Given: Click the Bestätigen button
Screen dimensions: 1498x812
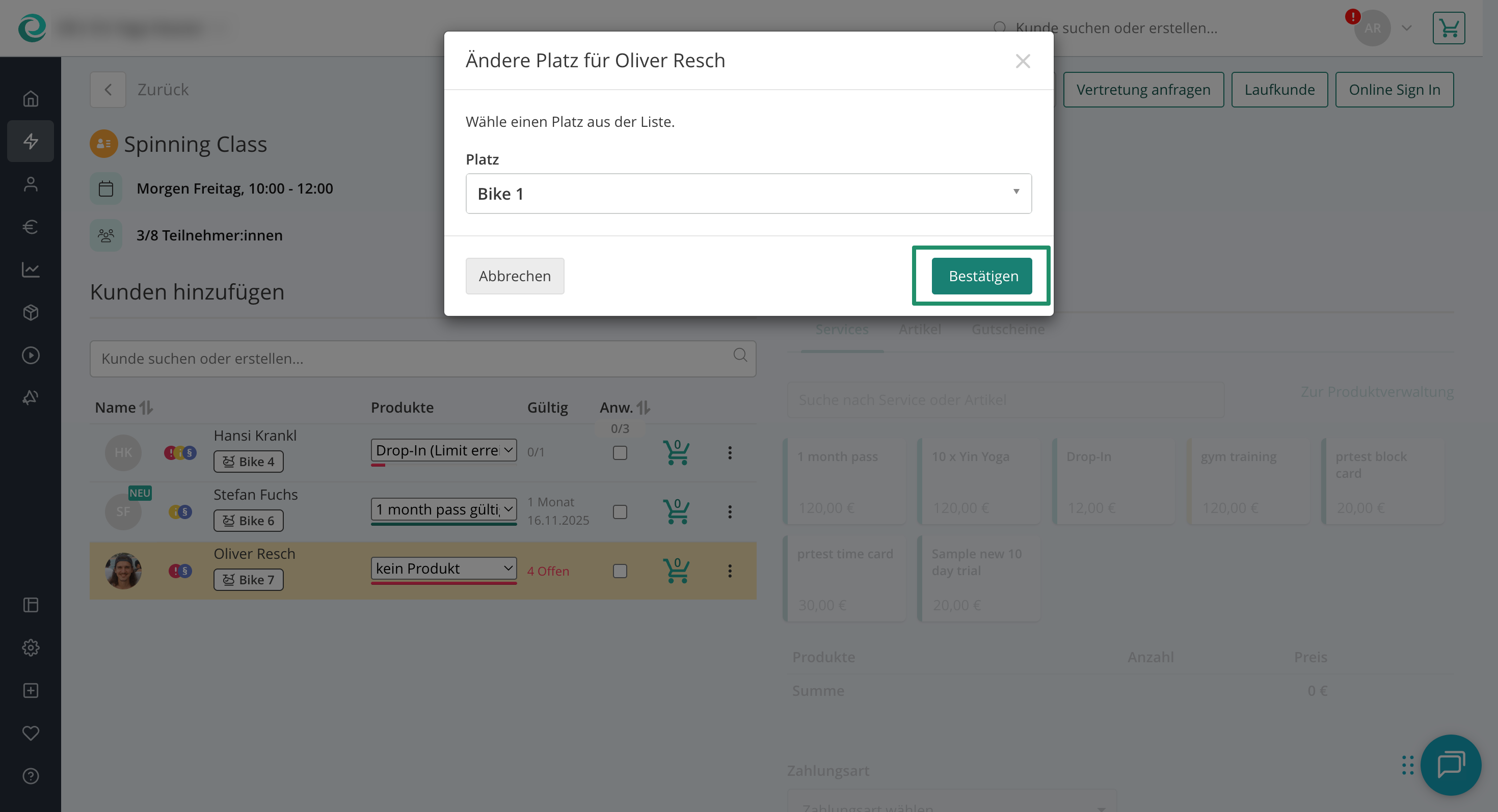Looking at the screenshot, I should (982, 276).
